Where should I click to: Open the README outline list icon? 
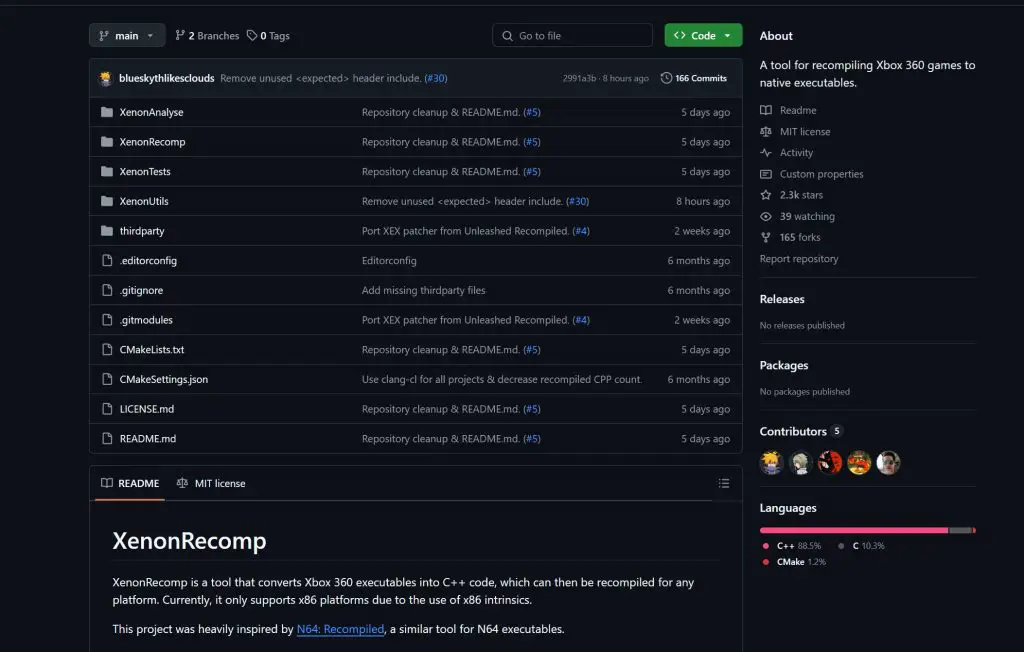(724, 483)
